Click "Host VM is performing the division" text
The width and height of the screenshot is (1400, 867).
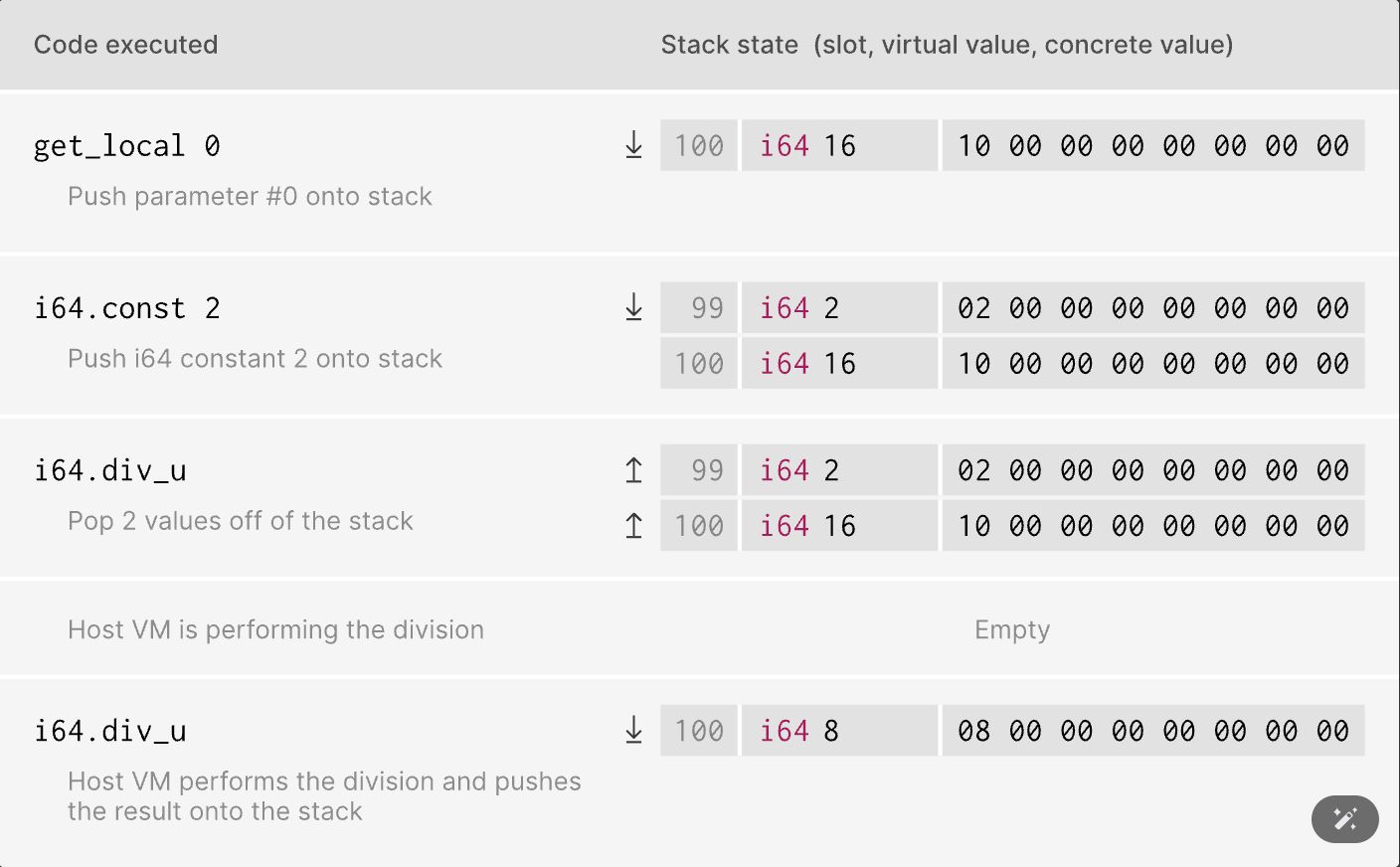275,629
